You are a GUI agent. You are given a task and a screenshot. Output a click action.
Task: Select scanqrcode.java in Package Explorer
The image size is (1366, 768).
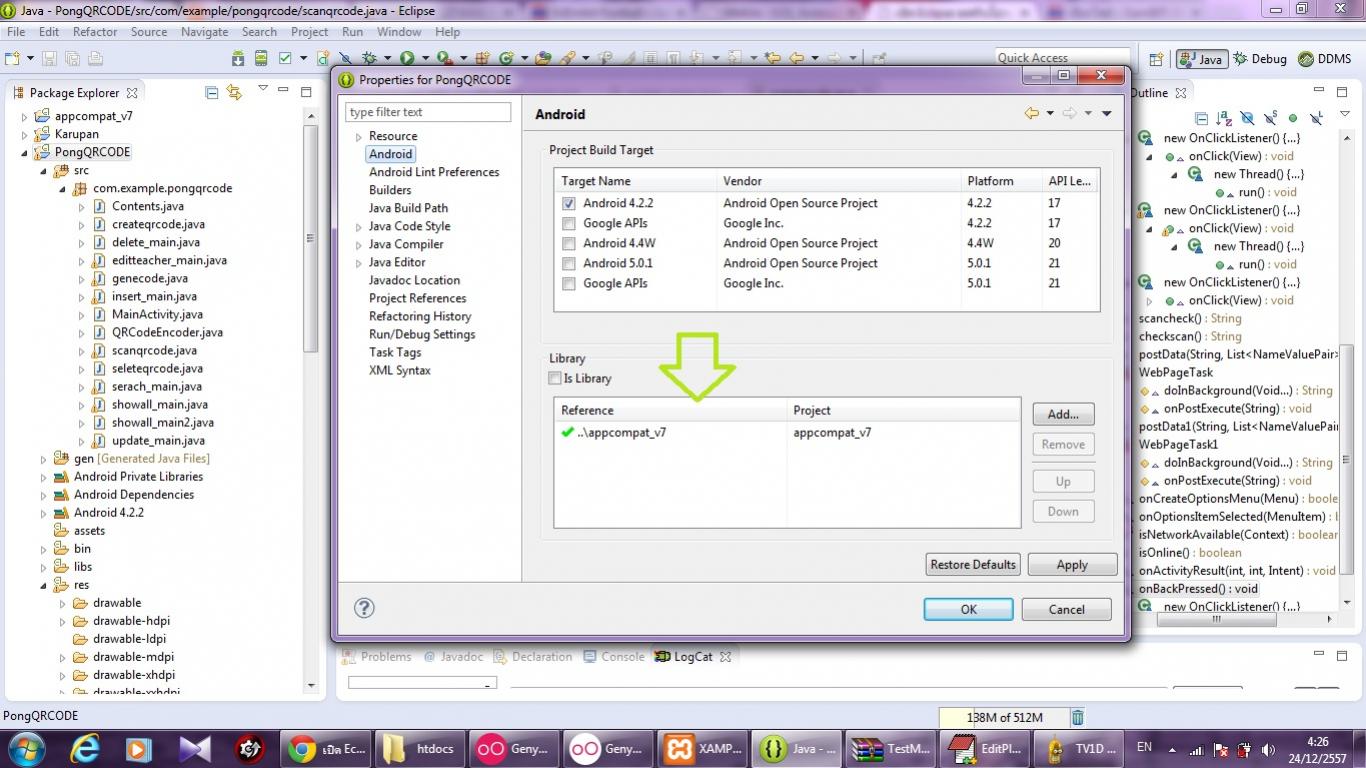154,350
